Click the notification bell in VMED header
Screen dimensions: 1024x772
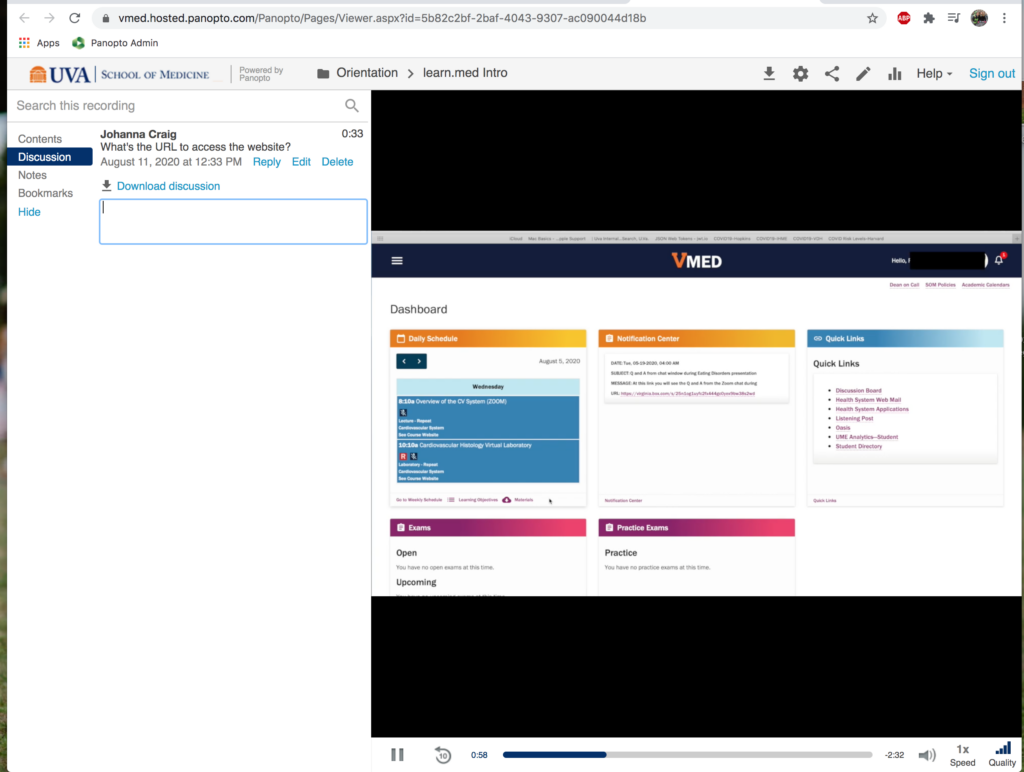tap(999, 260)
